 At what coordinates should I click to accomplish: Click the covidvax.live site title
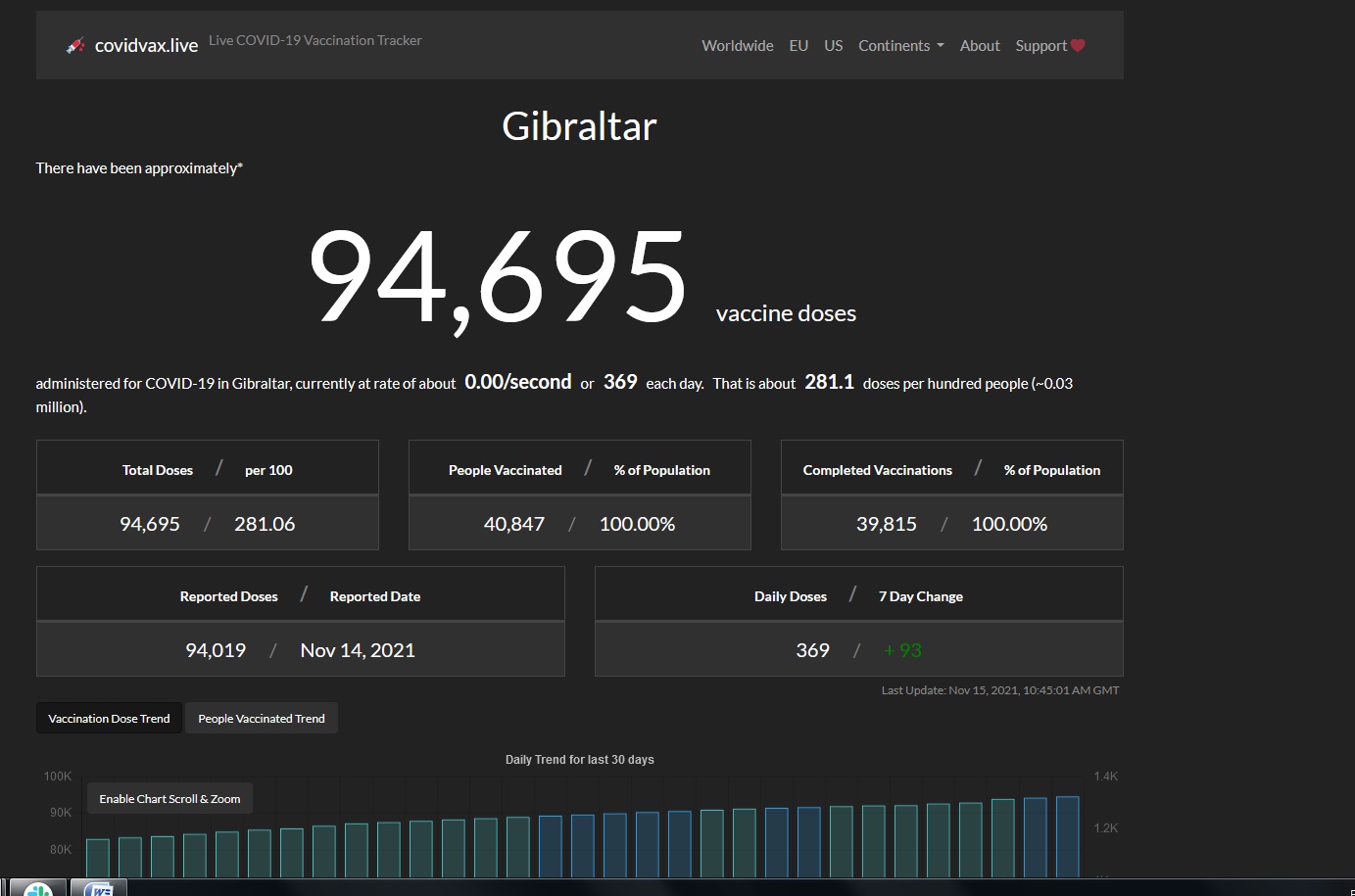click(146, 45)
